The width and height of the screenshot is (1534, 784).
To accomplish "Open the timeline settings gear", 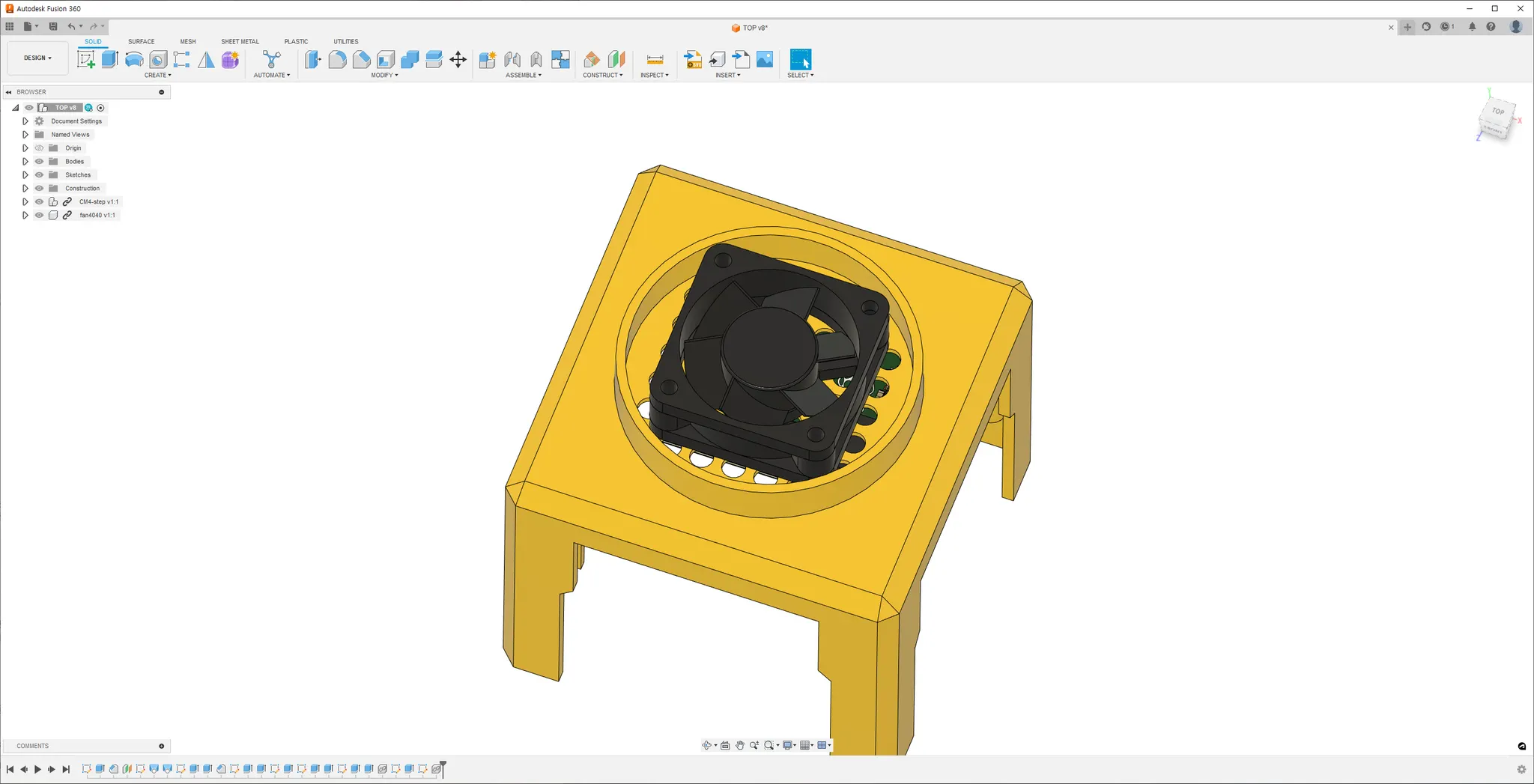I will click(x=1521, y=769).
